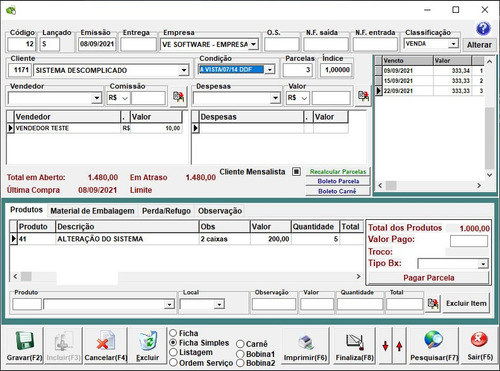500x371 pixels.
Task: Switch to Material de Embalagem tab
Action: (x=92, y=211)
